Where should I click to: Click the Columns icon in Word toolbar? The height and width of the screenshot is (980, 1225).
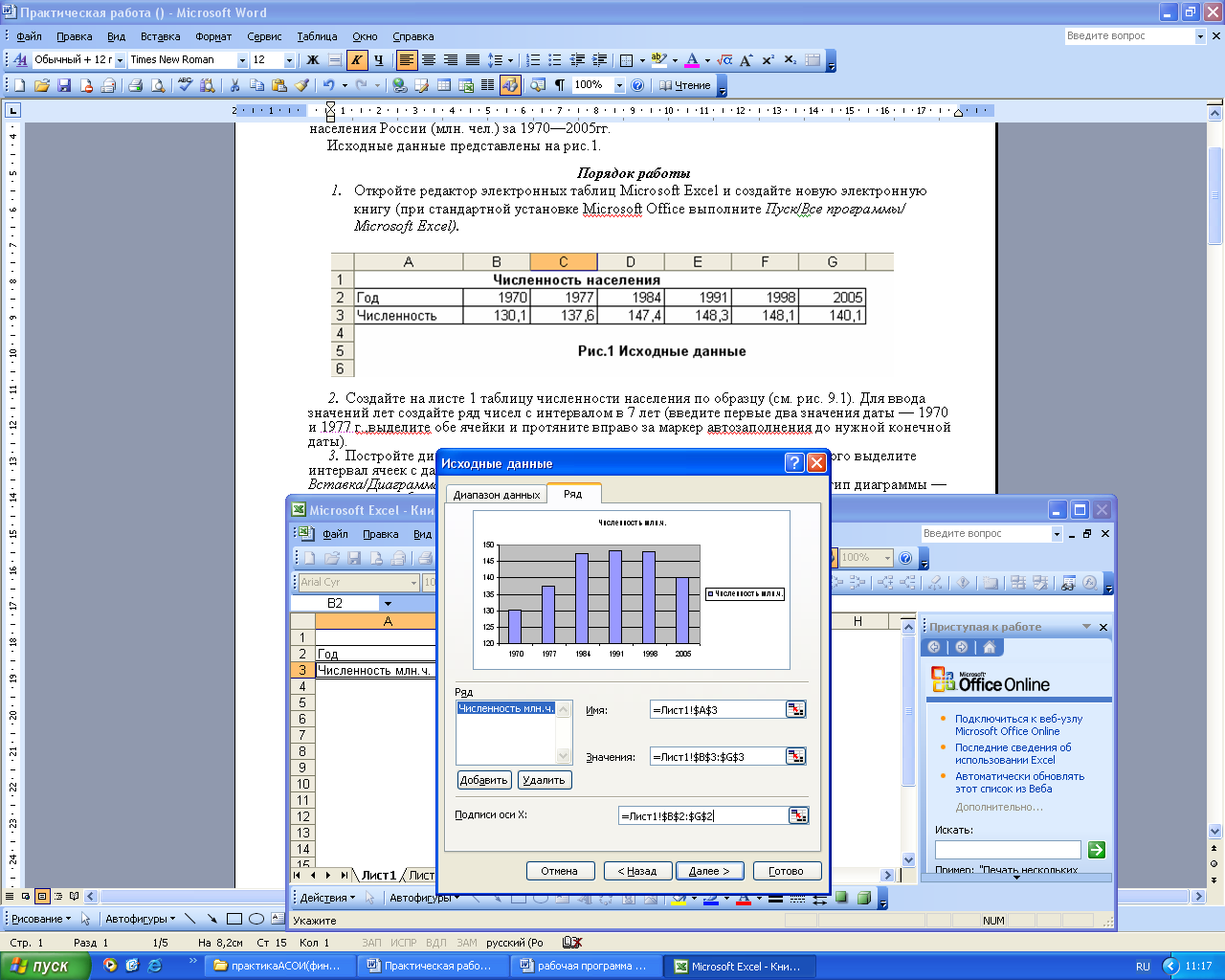488,85
